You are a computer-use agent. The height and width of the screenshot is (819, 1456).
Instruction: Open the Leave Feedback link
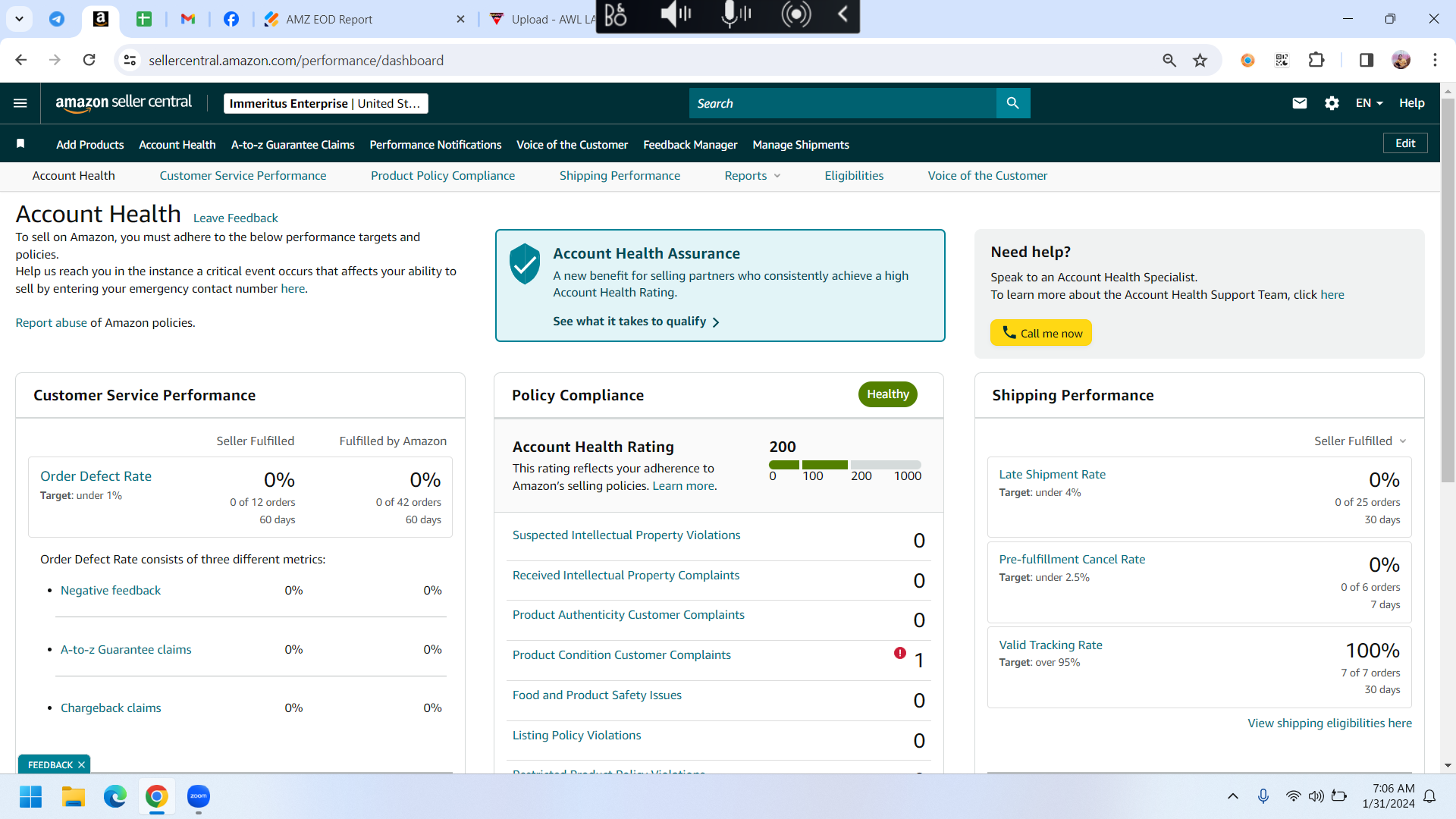click(x=236, y=218)
